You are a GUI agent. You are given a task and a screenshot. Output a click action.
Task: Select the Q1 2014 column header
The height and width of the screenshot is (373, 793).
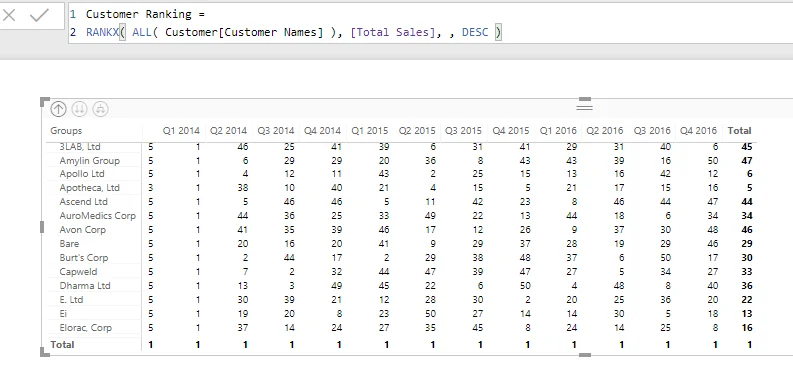(181, 131)
